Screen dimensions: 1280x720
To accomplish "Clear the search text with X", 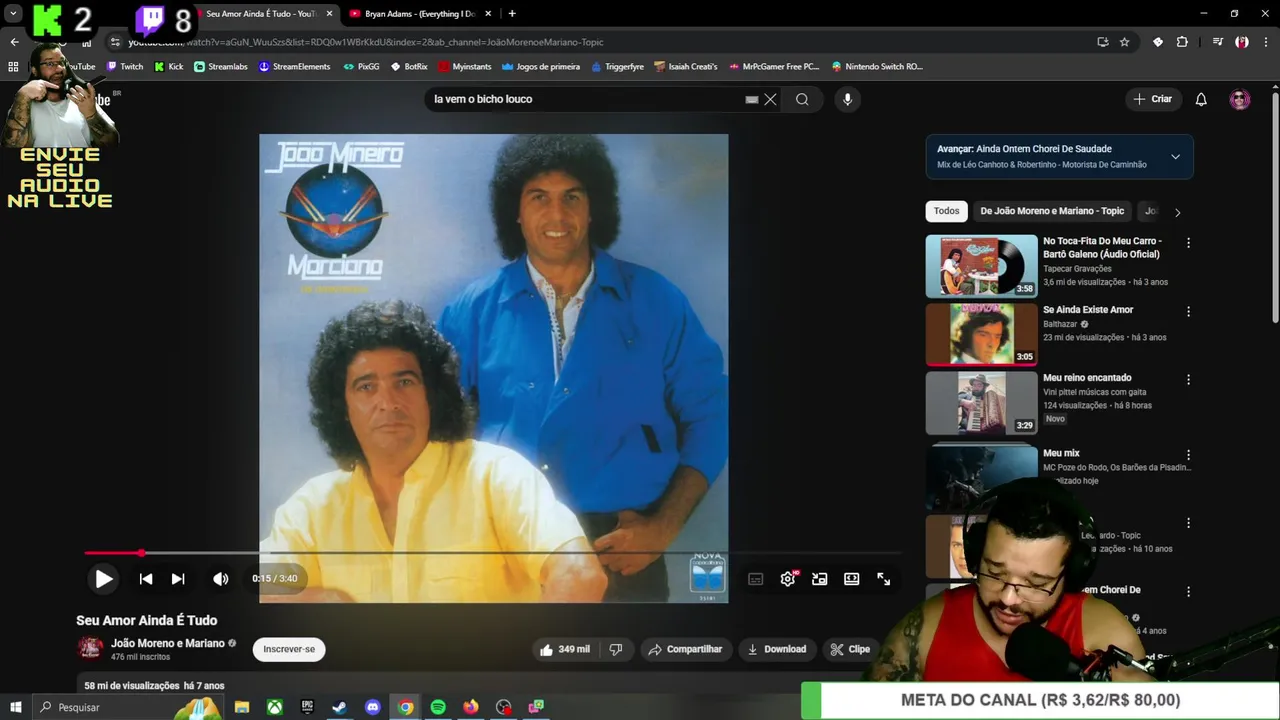I will pyautogui.click(x=770, y=99).
